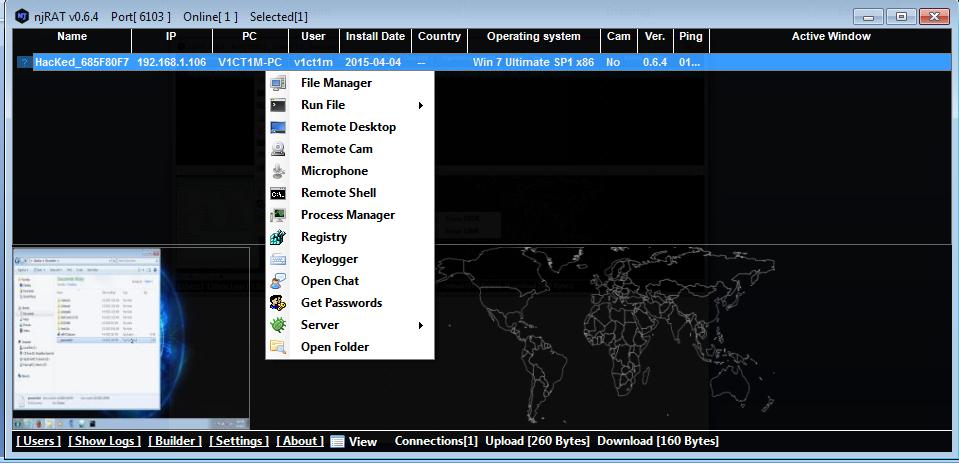The width and height of the screenshot is (959, 464).
Task: Click the Download [160 Bytes] status text
Action: pos(658,441)
